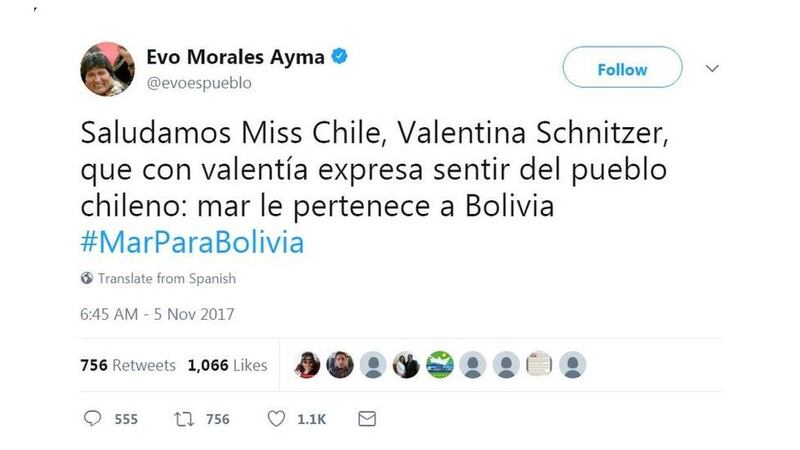The image size is (800, 450).
Task: Click the globe icon beside Translate
Action: [87, 278]
